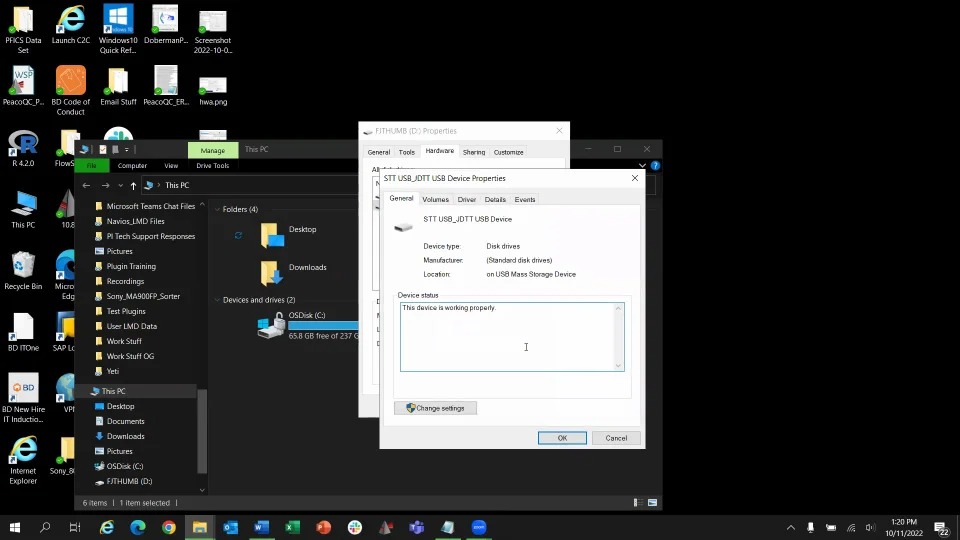960x540 pixels.
Task: Click the Back arrow in Explorer
Action: [87, 185]
